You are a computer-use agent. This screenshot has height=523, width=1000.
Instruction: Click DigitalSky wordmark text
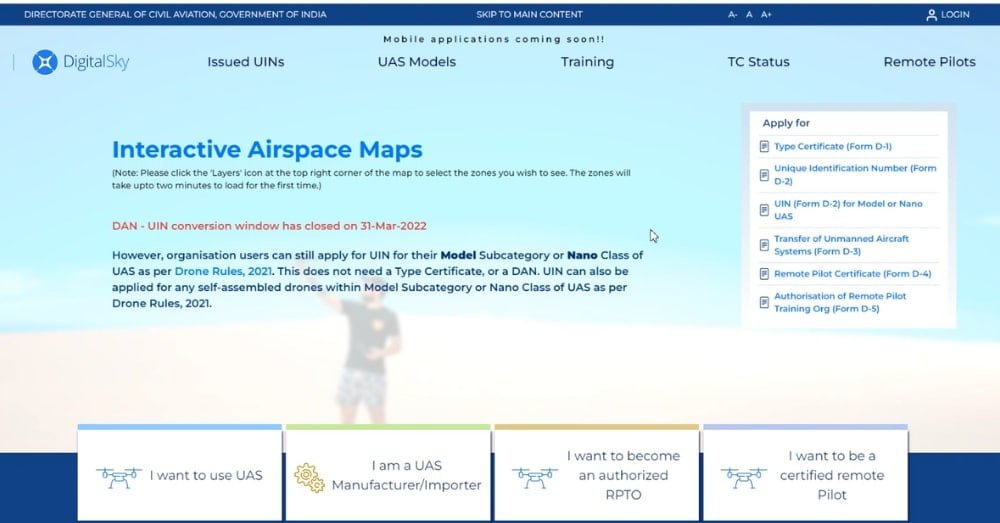(x=96, y=62)
